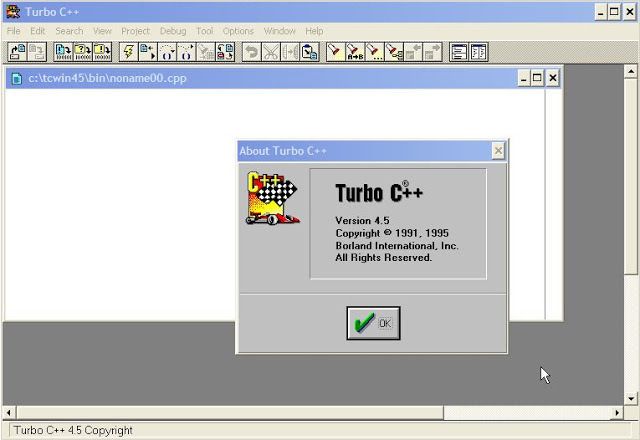
Task: Click the Open file toolbar icon
Action: (18, 52)
